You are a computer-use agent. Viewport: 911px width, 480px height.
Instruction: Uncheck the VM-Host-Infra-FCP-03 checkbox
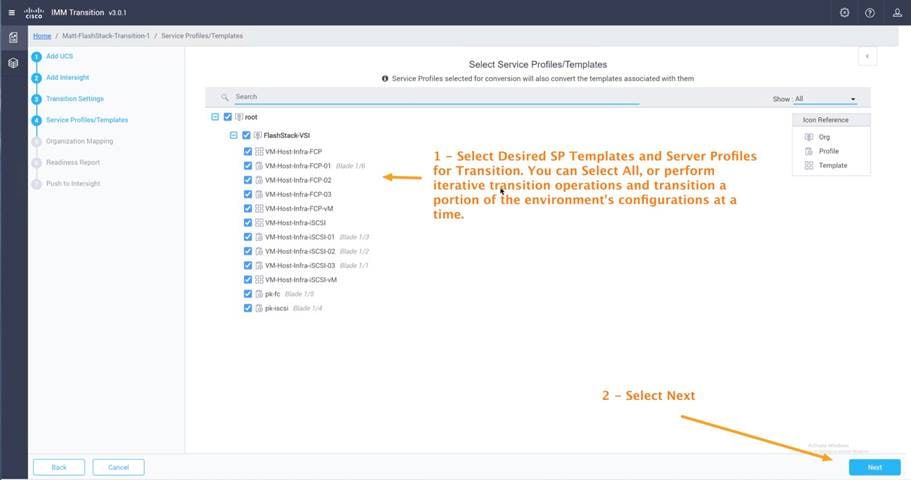tap(248, 194)
